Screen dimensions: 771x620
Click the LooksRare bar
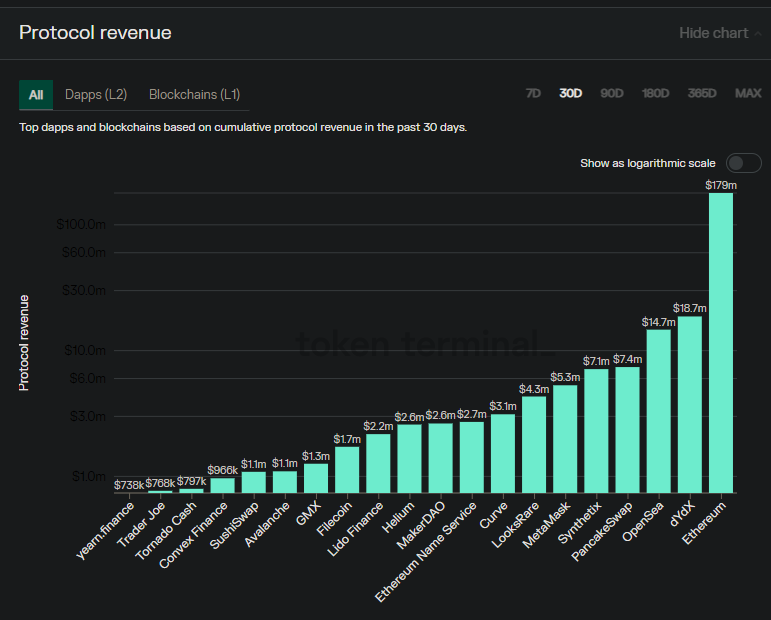pyautogui.click(x=534, y=444)
